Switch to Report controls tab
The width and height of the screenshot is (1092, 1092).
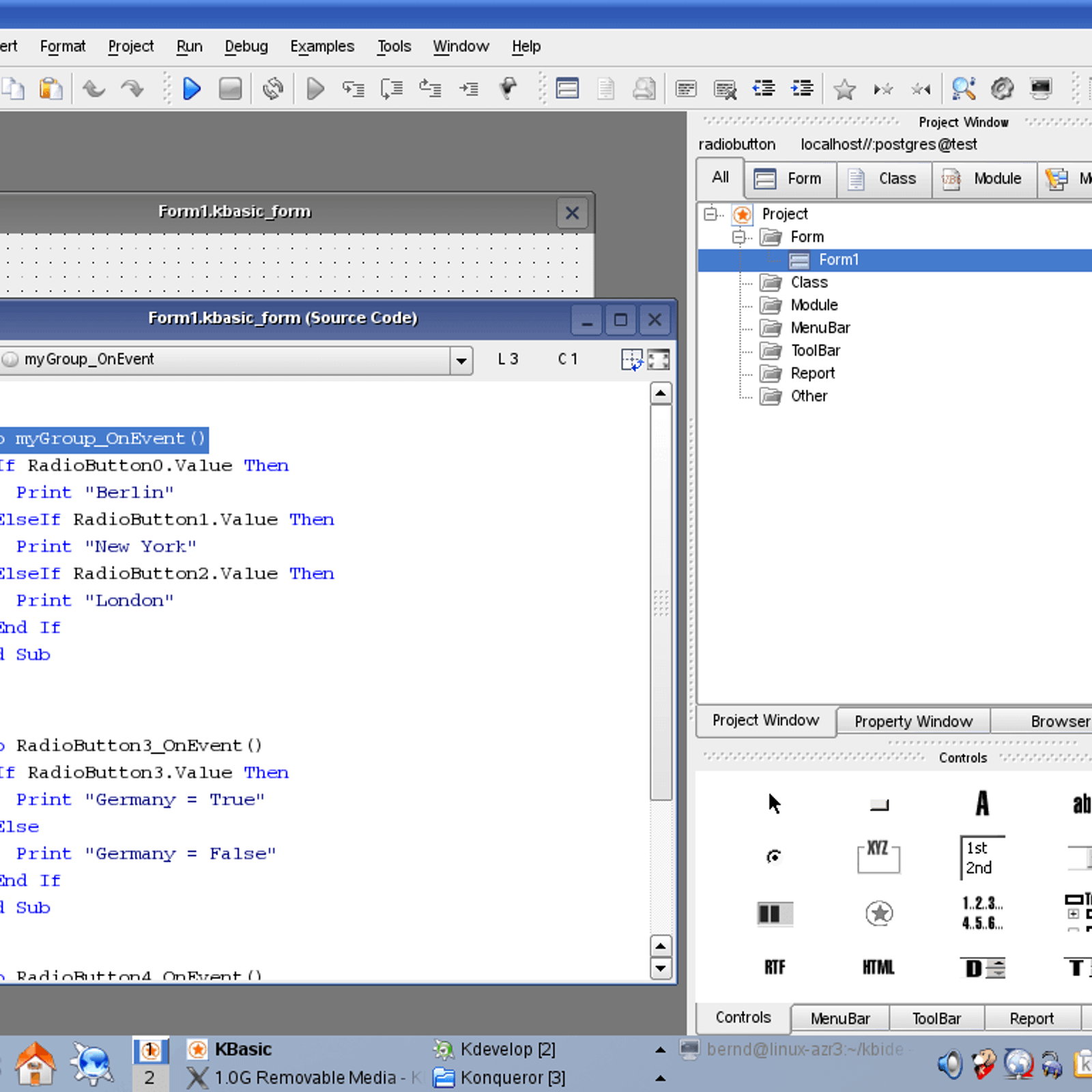tap(1031, 1018)
